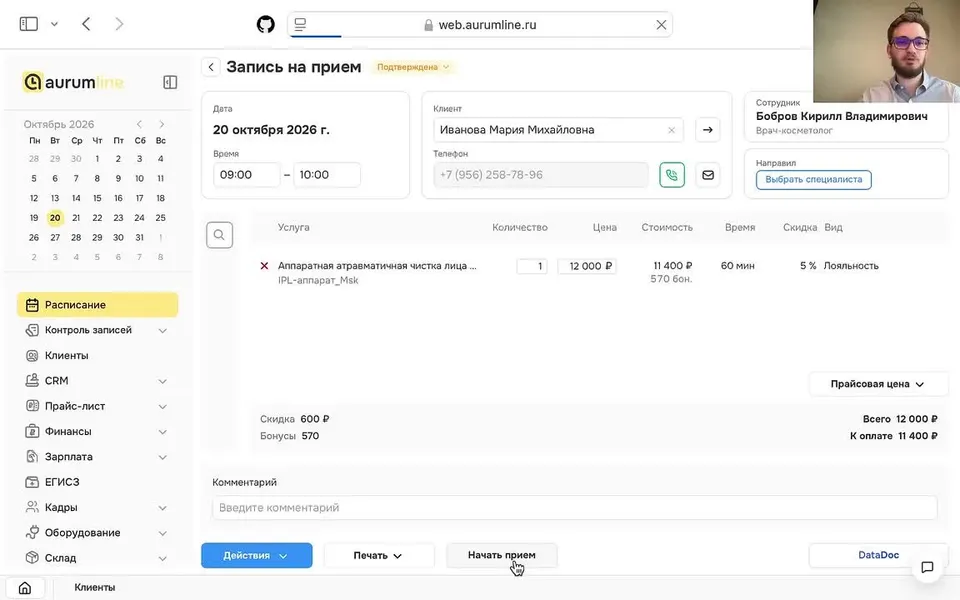960x600 pixels.
Task: Open the Прайс-лист sidebar section
Action: (75, 406)
